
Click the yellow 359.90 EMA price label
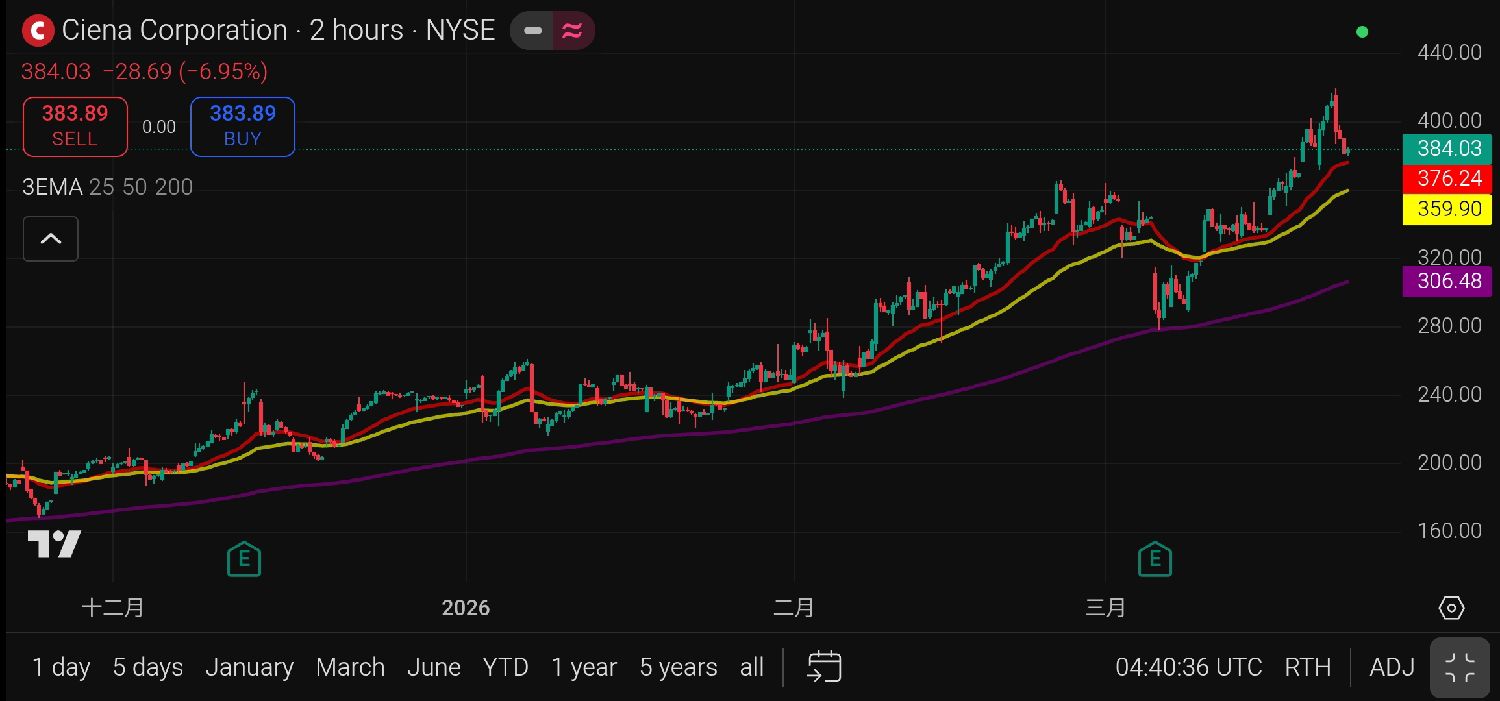[1447, 210]
